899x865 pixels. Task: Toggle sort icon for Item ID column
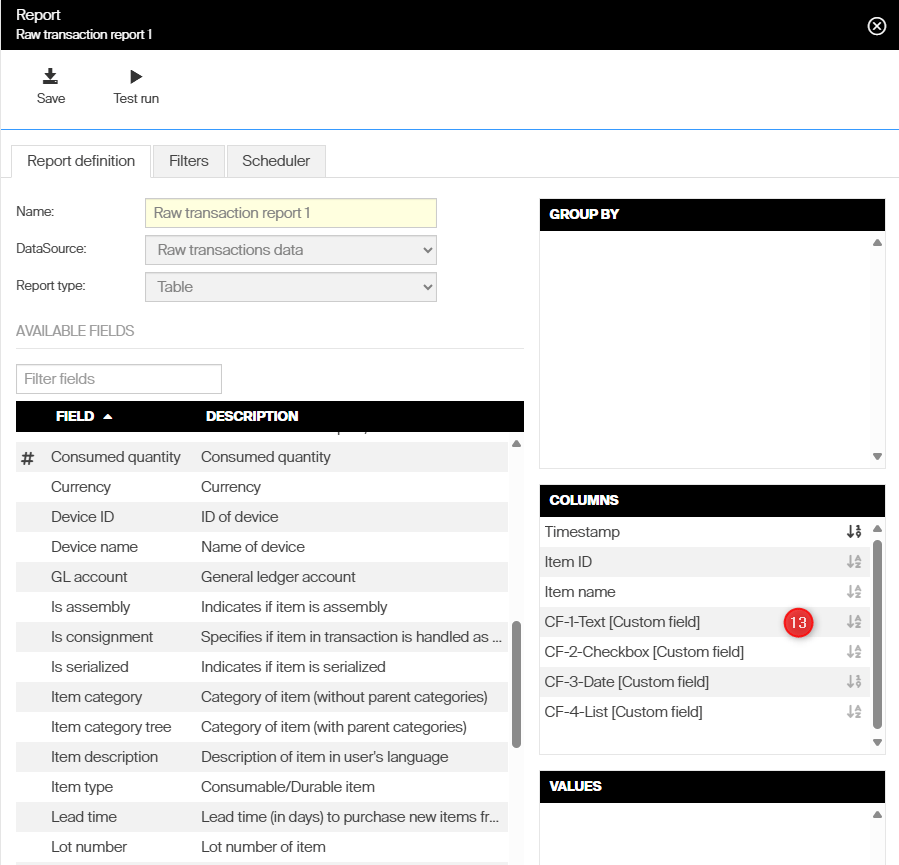853,562
